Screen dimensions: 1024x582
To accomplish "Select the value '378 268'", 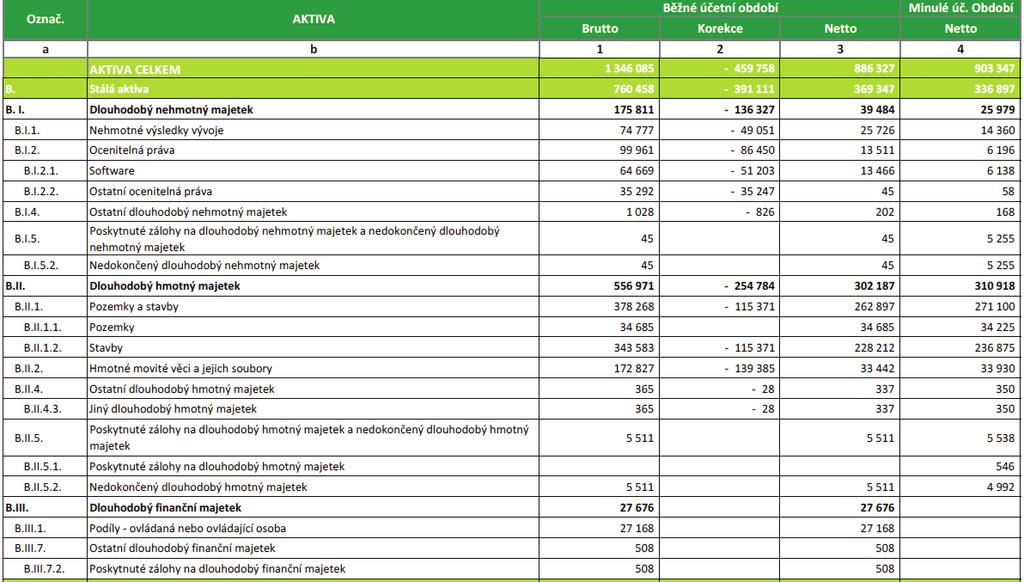I will tap(633, 306).
